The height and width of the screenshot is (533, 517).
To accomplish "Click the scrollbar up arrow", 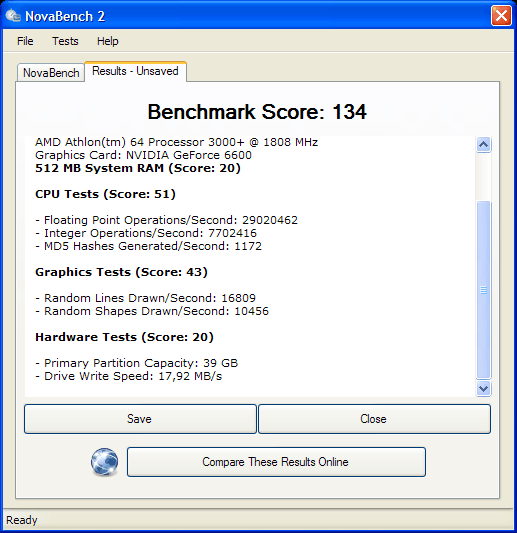I will [483, 145].
